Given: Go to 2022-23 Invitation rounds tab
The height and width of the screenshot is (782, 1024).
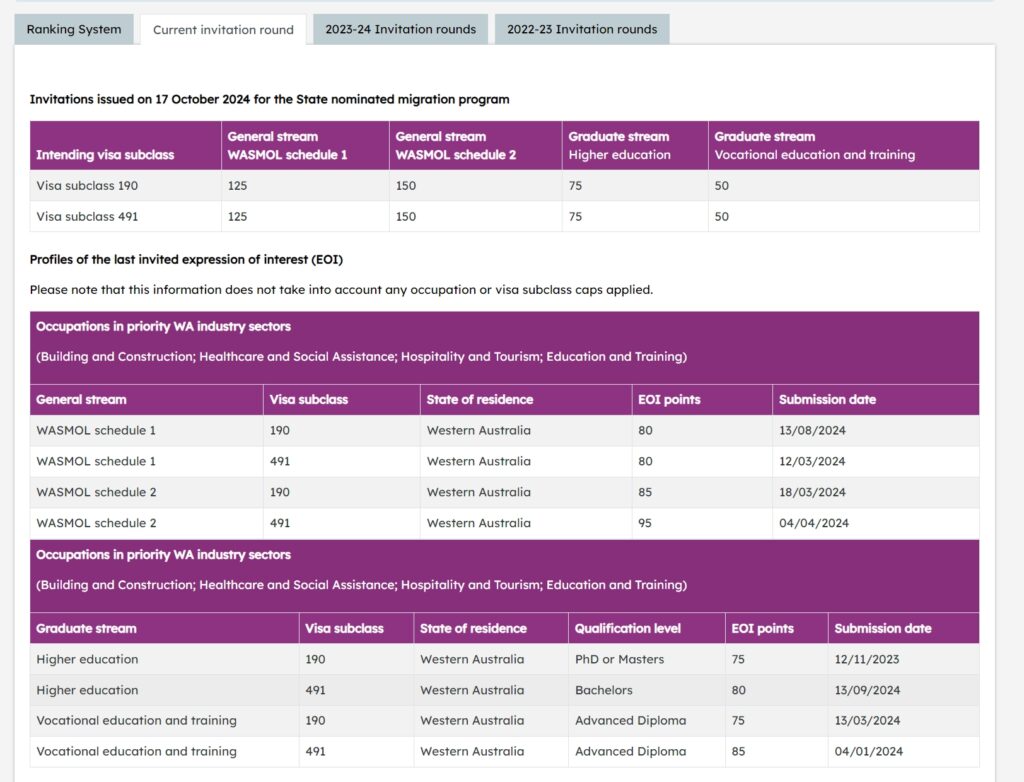Looking at the screenshot, I should [x=582, y=29].
